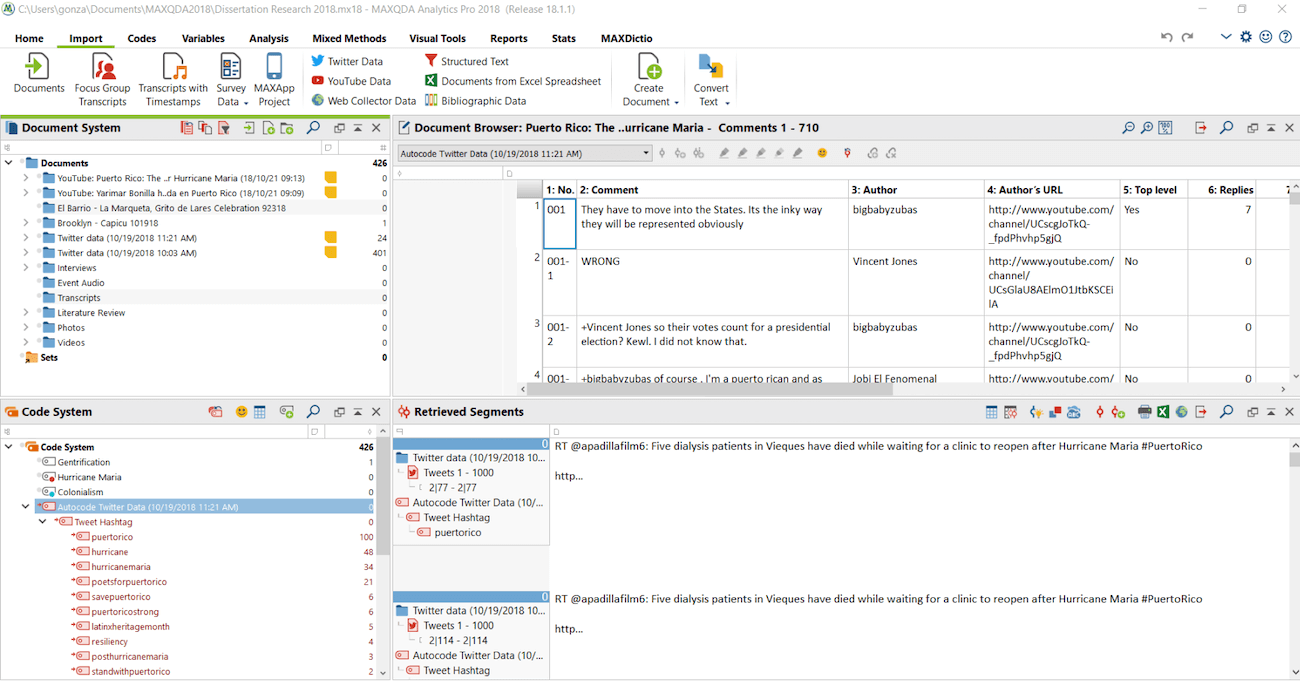Open the MAXApp Project import

[274, 80]
